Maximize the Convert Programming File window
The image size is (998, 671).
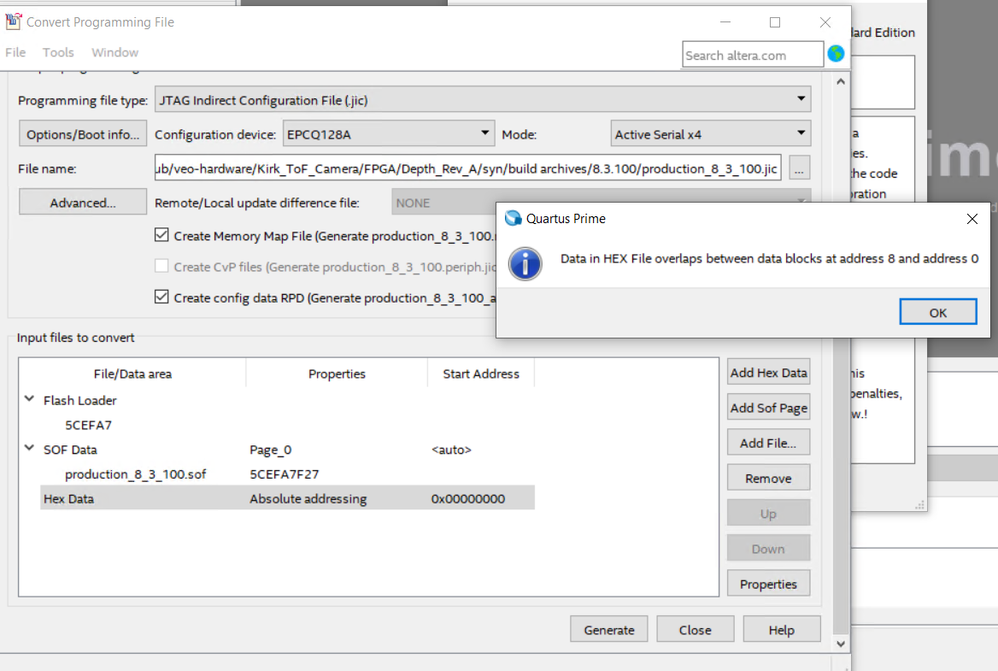(x=775, y=22)
